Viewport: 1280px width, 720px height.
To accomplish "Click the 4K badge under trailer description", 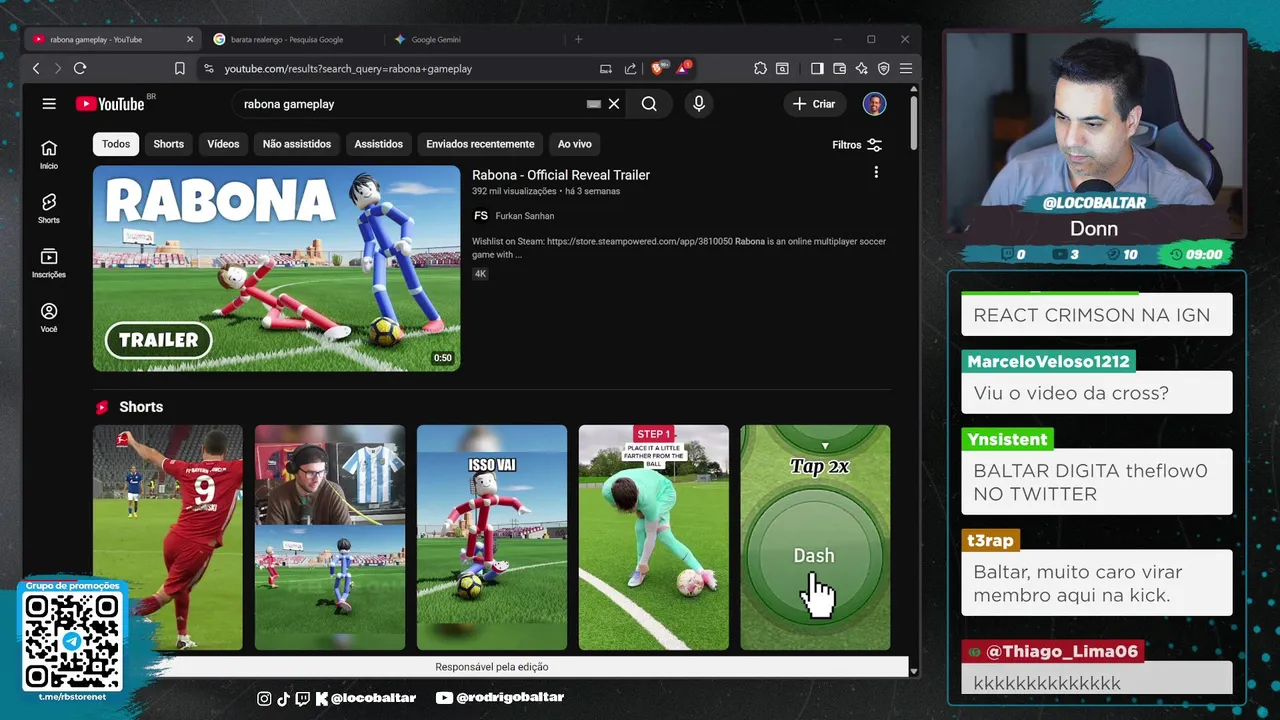I will tap(480, 274).
